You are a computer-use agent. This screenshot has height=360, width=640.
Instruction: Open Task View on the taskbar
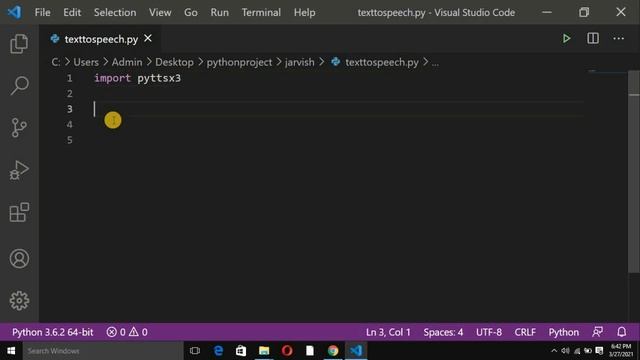point(195,351)
